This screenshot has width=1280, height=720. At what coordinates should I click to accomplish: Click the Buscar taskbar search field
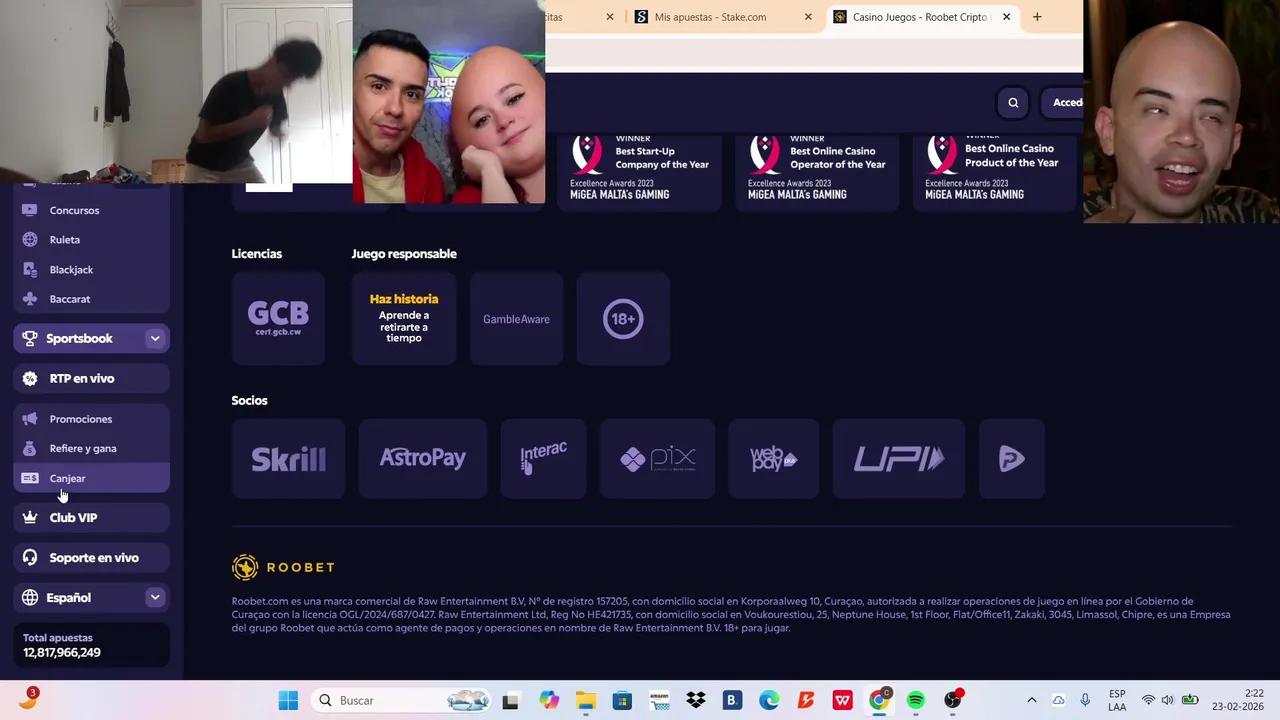point(403,701)
